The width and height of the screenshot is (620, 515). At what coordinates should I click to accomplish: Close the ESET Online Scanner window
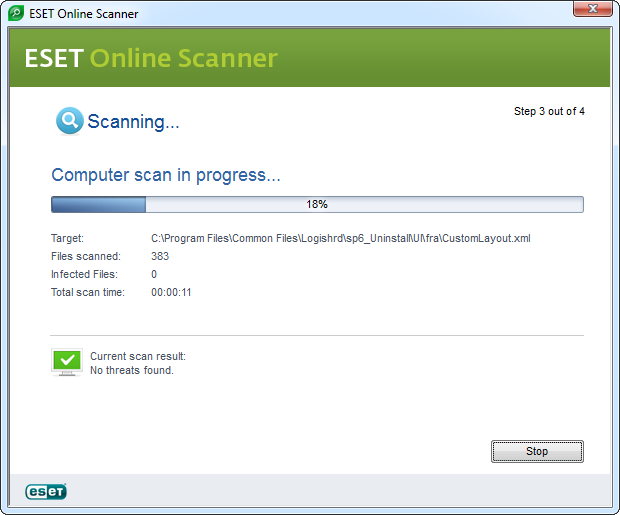pos(592,9)
